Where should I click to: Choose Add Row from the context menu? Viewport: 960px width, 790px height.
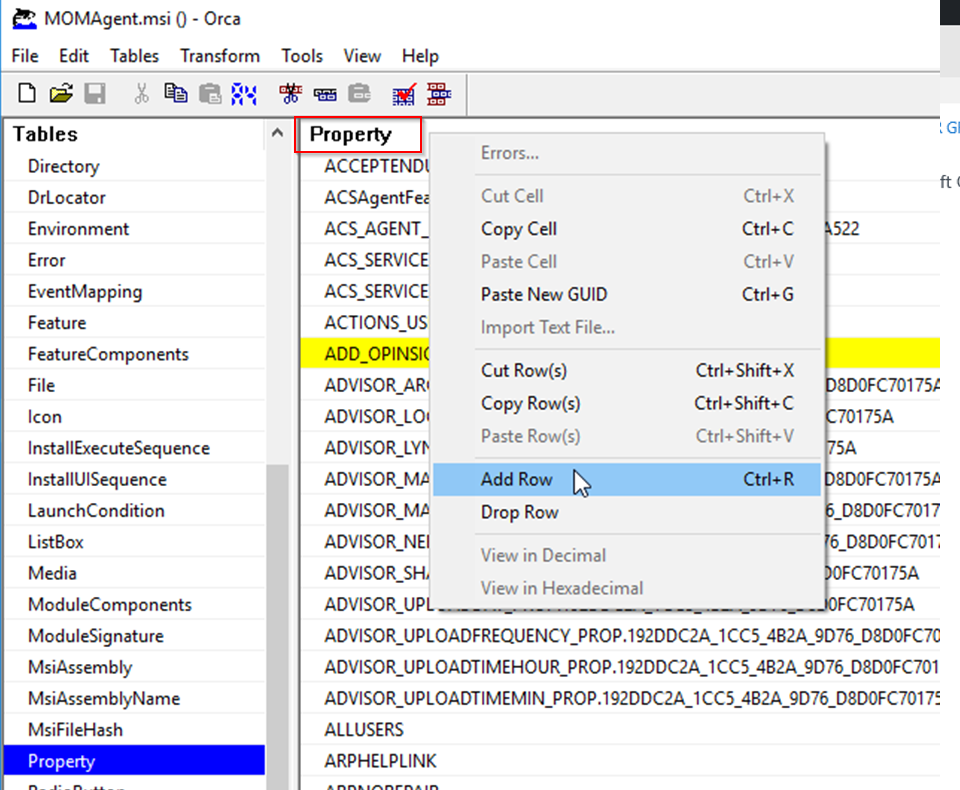(516, 480)
